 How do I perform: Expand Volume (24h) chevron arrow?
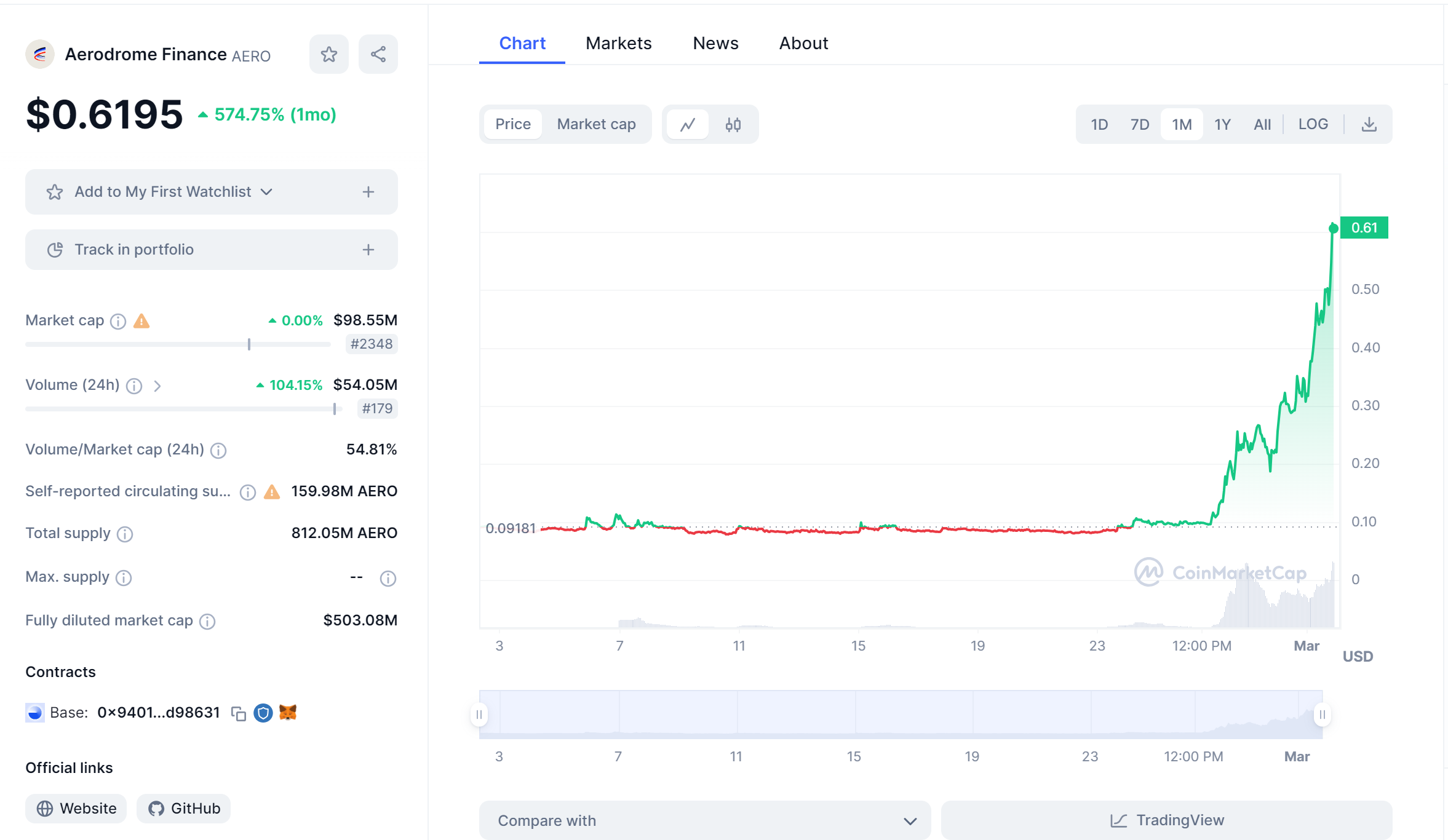tap(157, 386)
